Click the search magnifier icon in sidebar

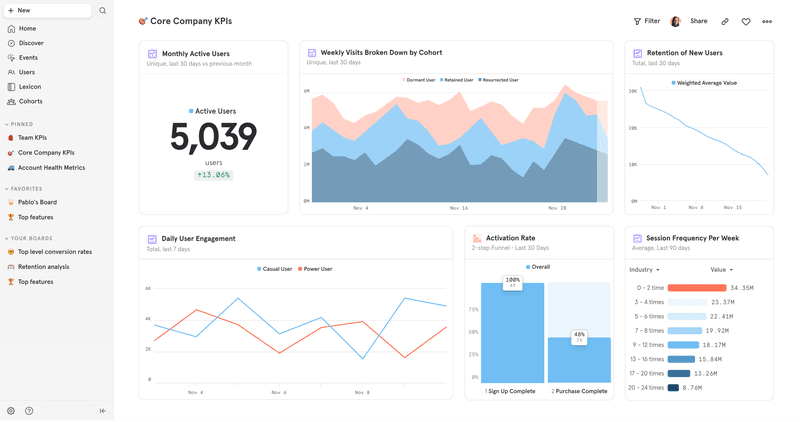(102, 11)
